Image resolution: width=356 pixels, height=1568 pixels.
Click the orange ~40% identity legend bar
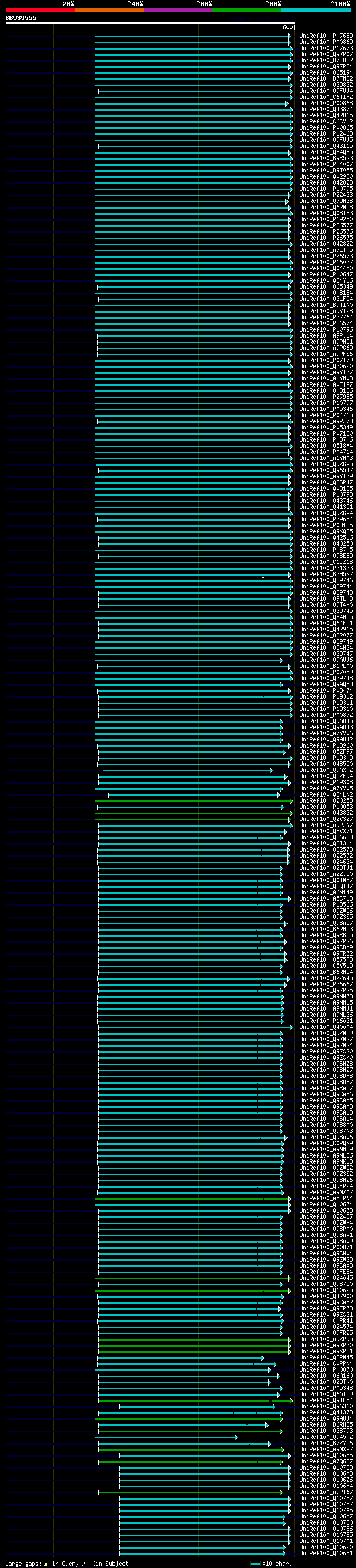point(109,11)
